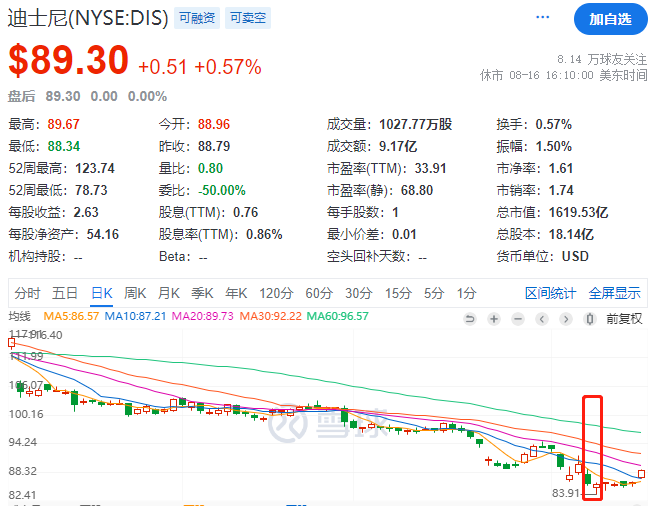Click the 最低 value 88.34
The width and height of the screenshot is (651, 506).
pyautogui.click(x=64, y=146)
